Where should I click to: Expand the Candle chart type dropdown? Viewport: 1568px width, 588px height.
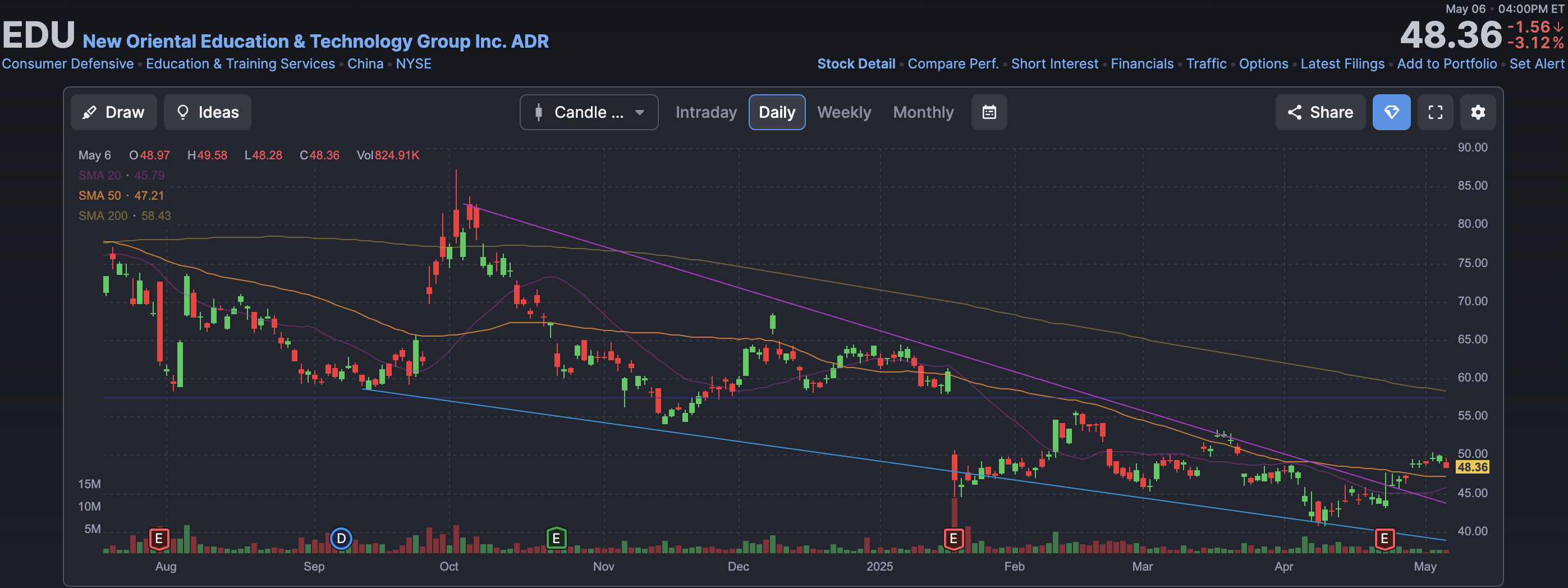point(589,112)
